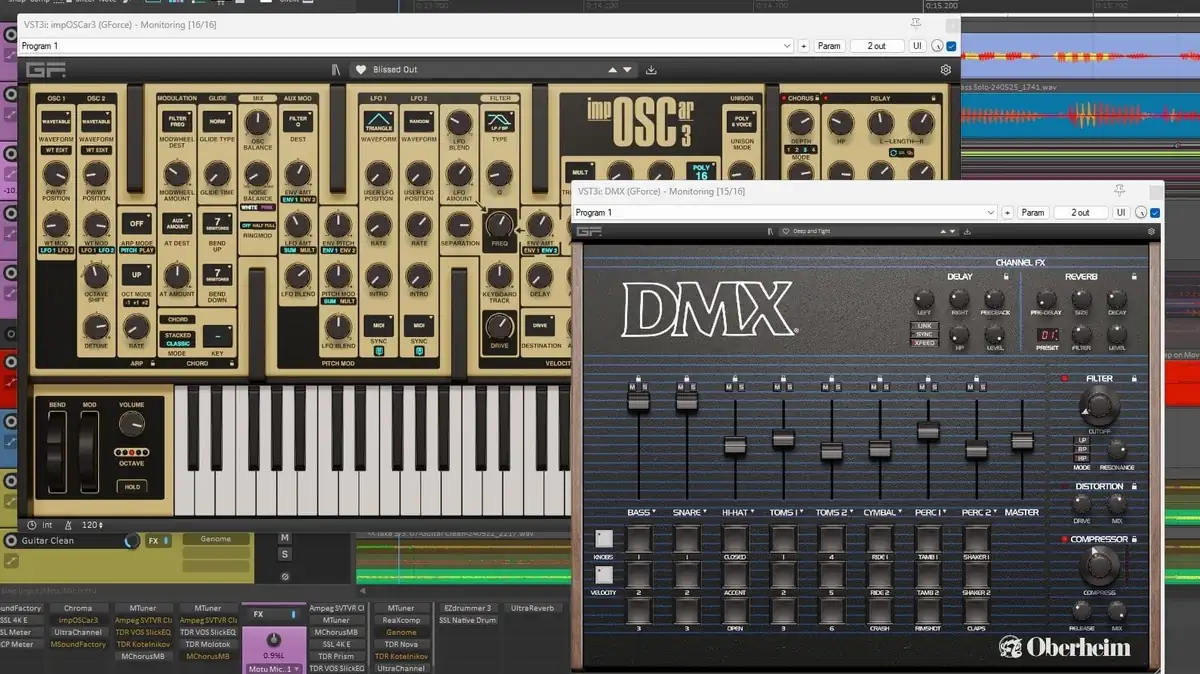Click the Oberheim logo on the DMX

pyautogui.click(x=1068, y=646)
